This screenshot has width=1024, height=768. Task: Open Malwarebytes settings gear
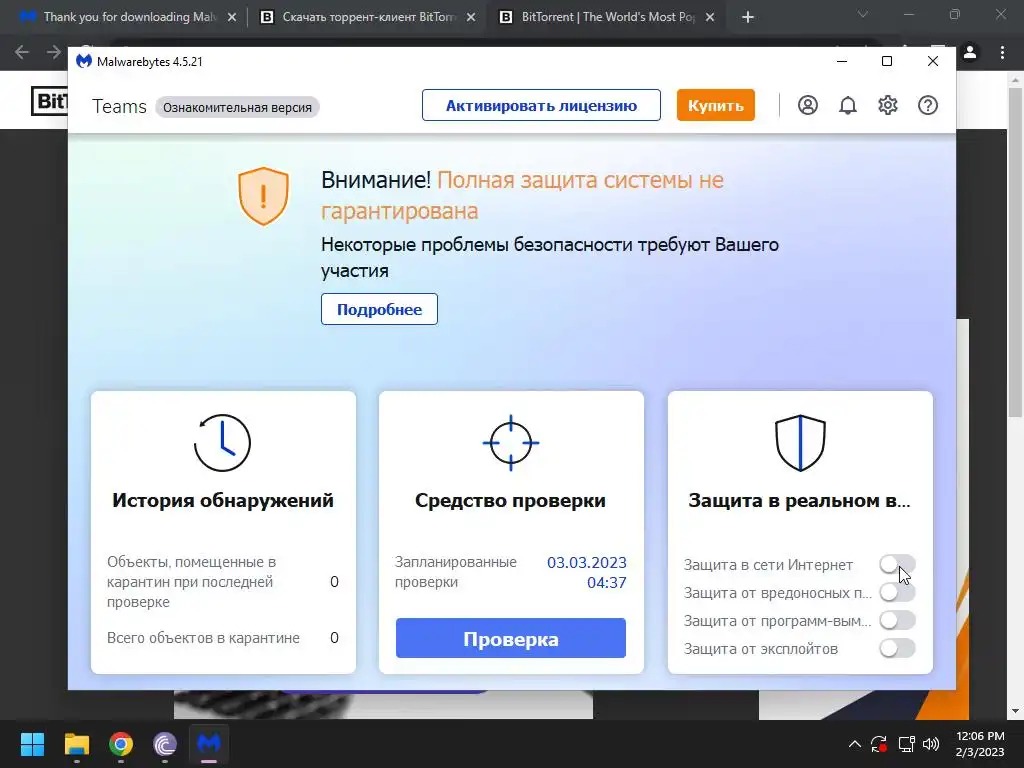pyautogui.click(x=888, y=105)
